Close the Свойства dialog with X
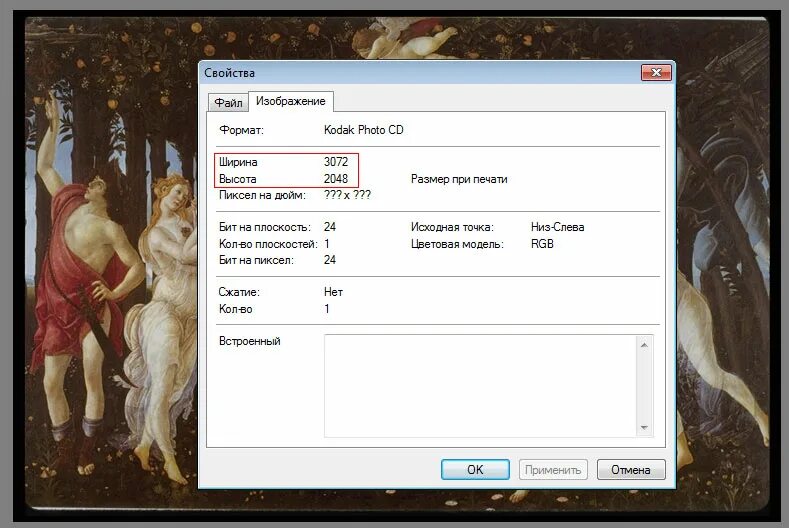789x528 pixels. click(656, 72)
